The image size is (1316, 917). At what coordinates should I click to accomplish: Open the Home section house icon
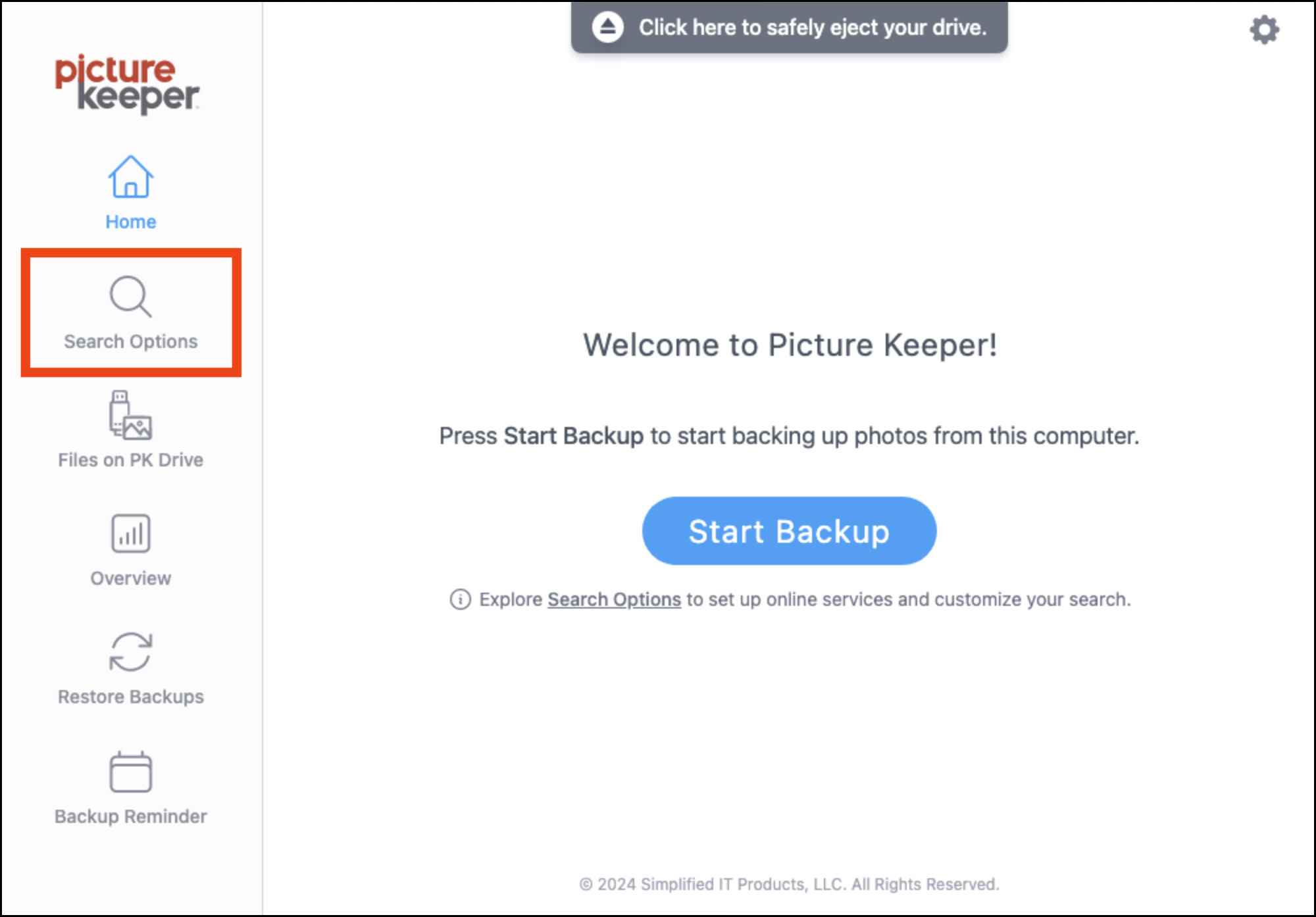click(x=130, y=176)
